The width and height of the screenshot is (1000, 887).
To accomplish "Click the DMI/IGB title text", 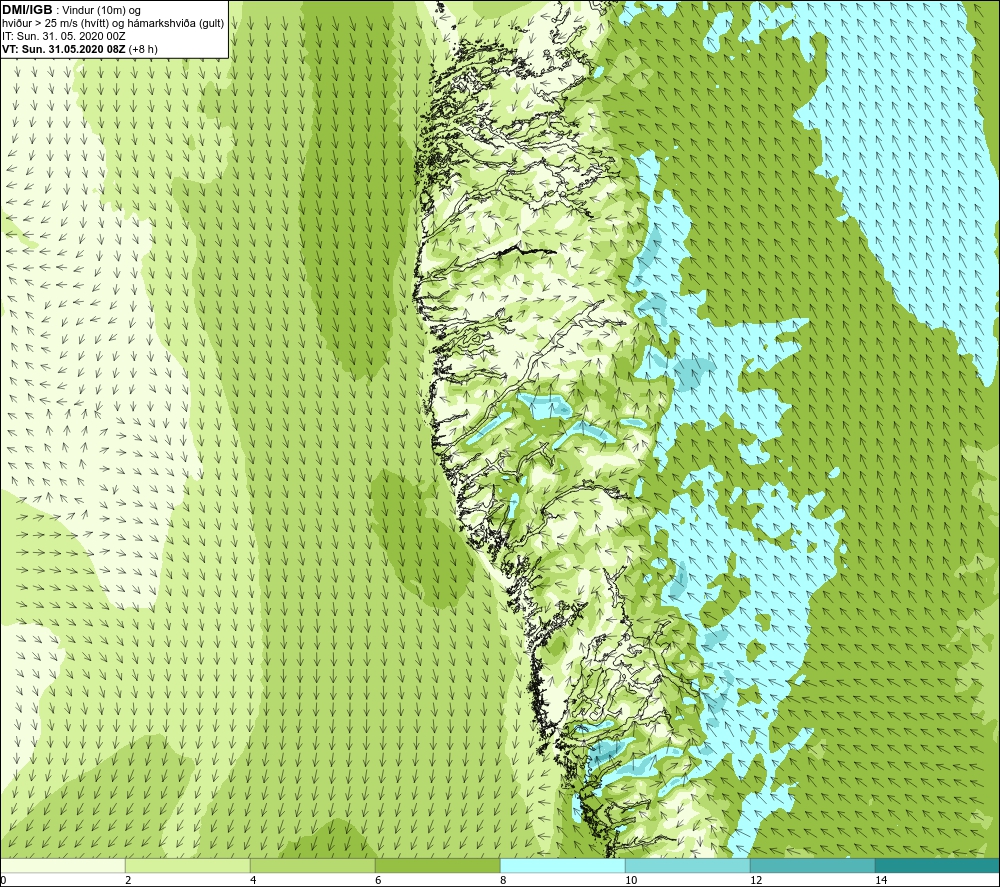I will click(27, 10).
